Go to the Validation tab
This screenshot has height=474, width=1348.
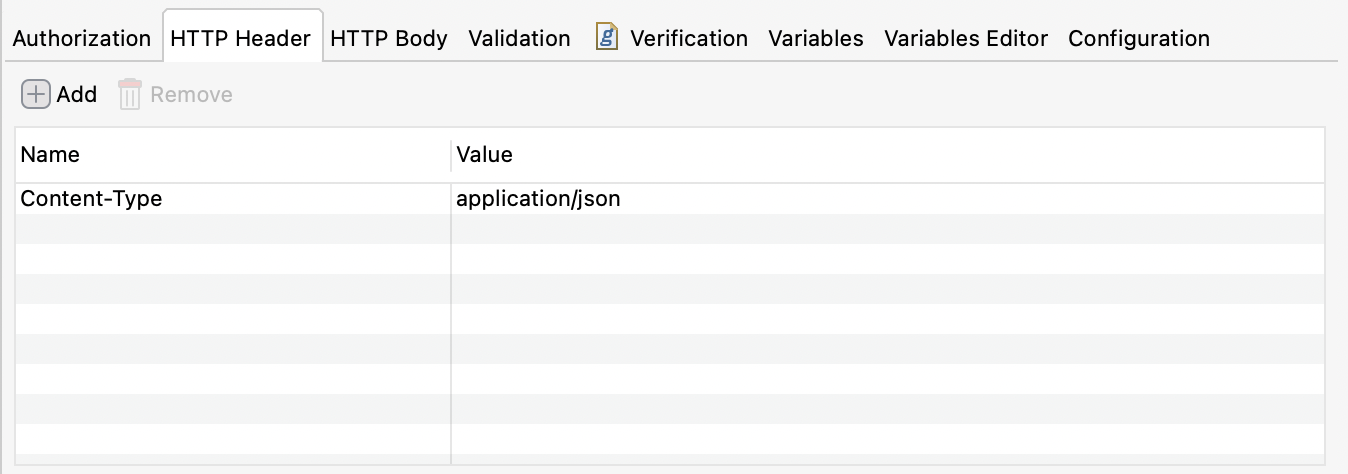[519, 39]
